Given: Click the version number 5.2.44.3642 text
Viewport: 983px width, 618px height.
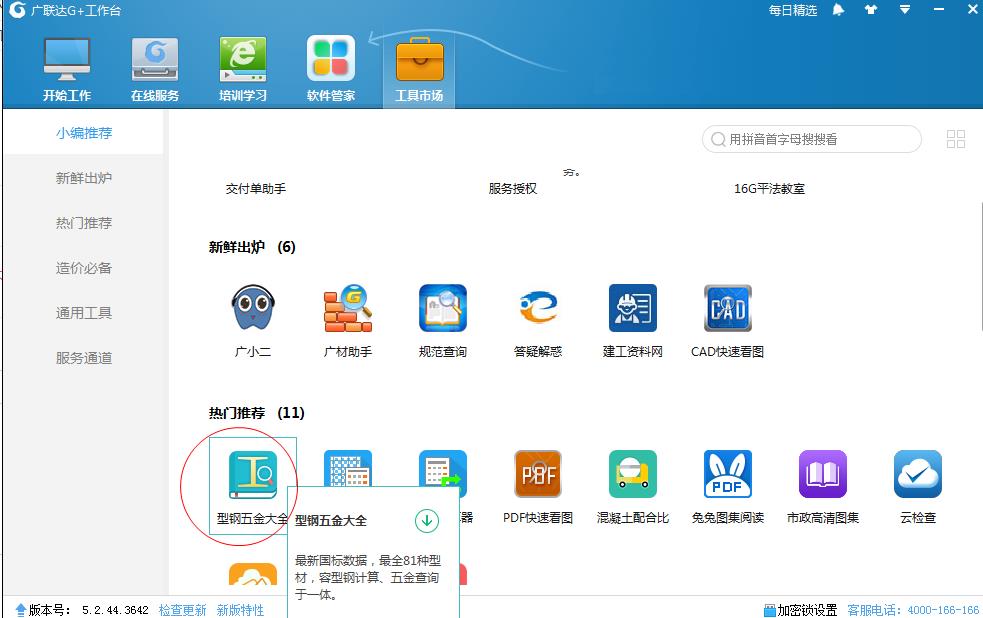Looking at the screenshot, I should coord(115,610).
